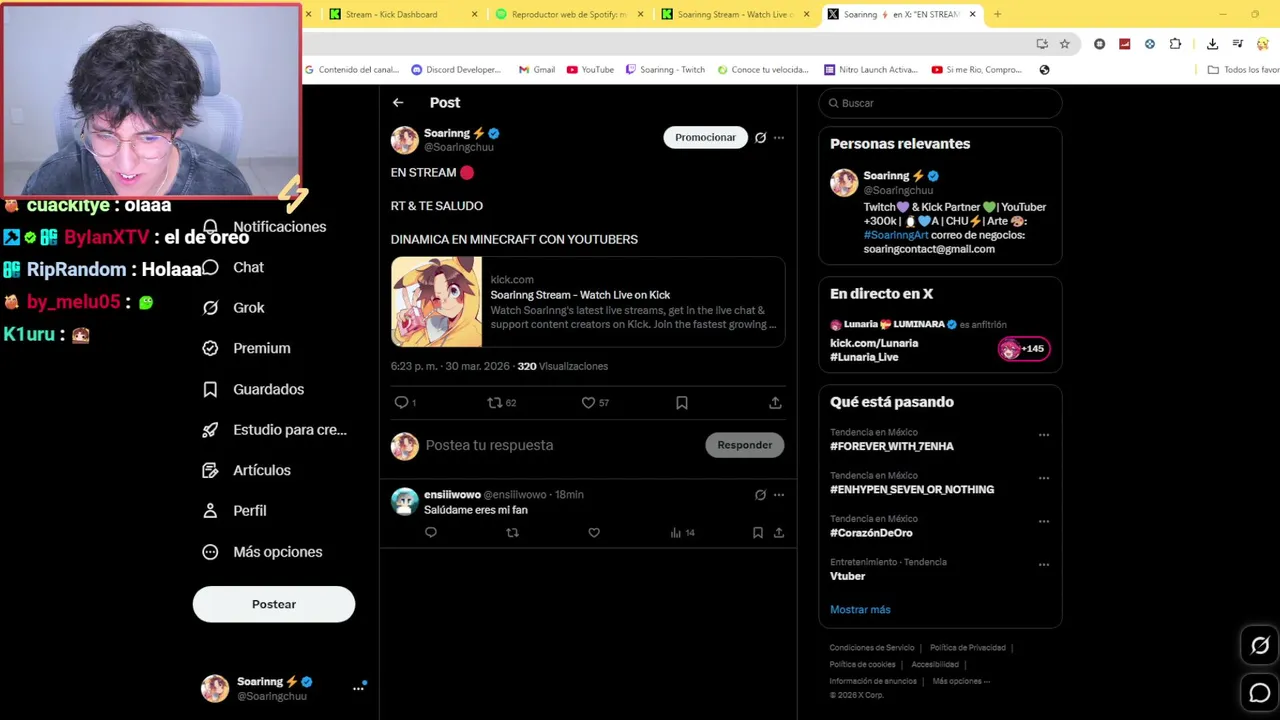Repost ensiiiwowo reply
Viewport: 1280px width, 720px height.
click(x=512, y=533)
